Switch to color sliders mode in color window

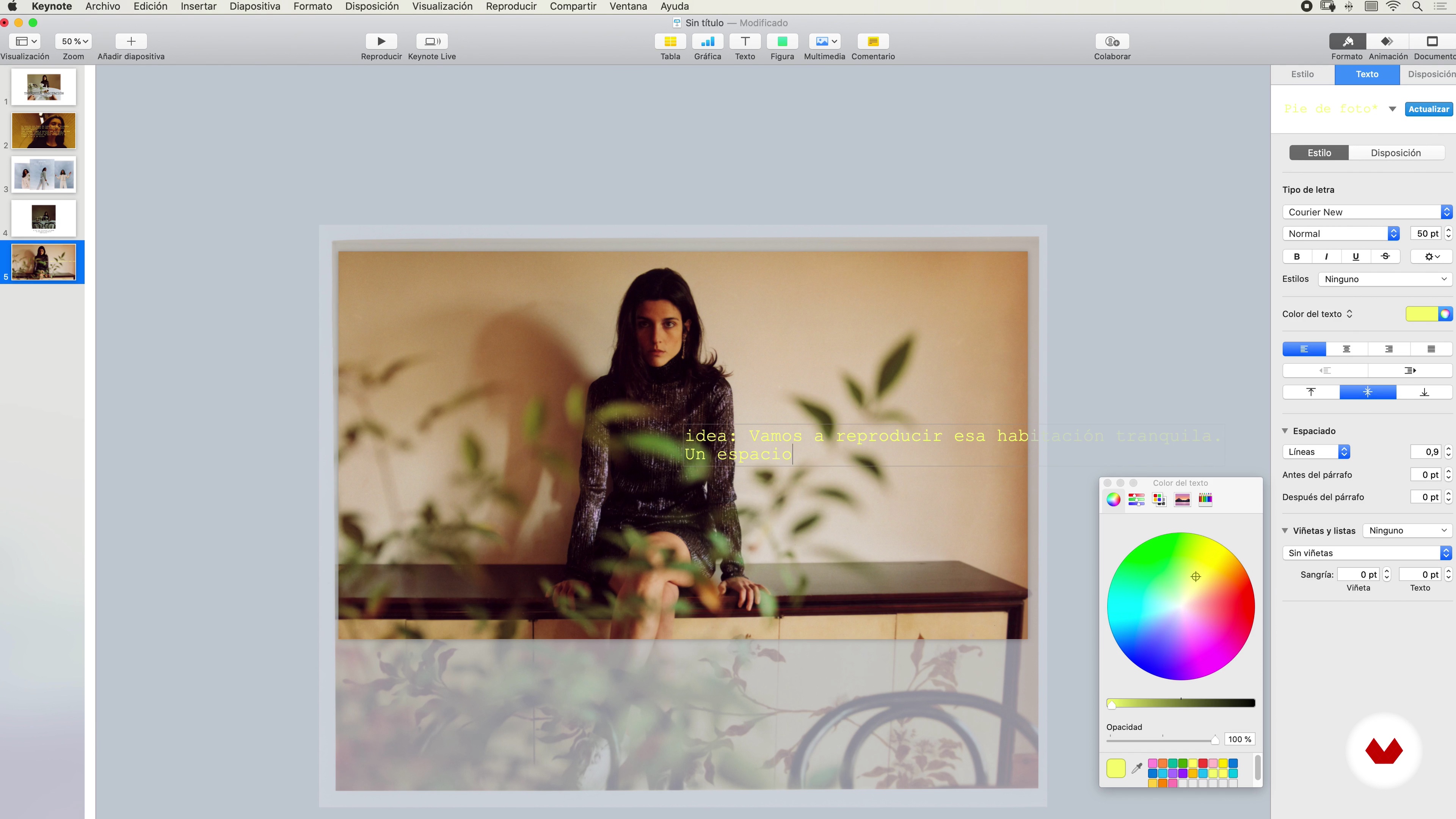coord(1136,499)
